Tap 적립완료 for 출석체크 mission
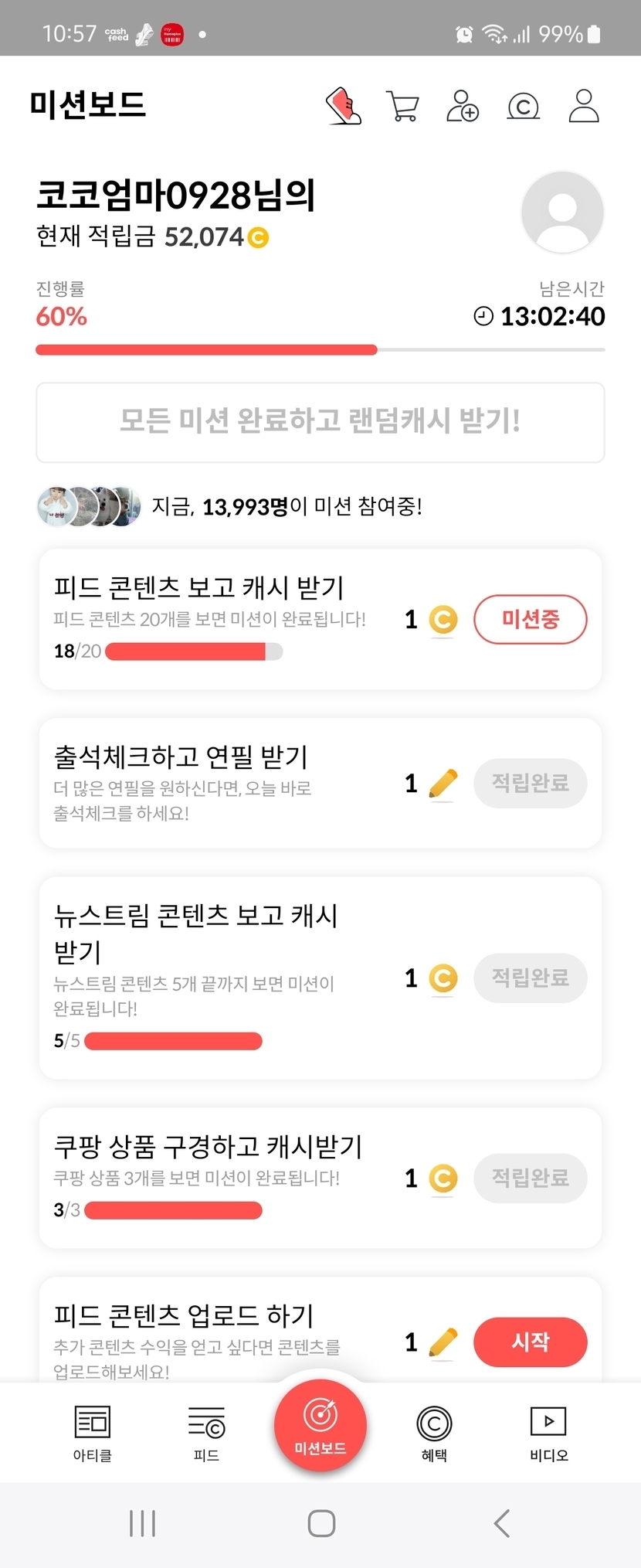The height and width of the screenshot is (1568, 641). [x=531, y=784]
